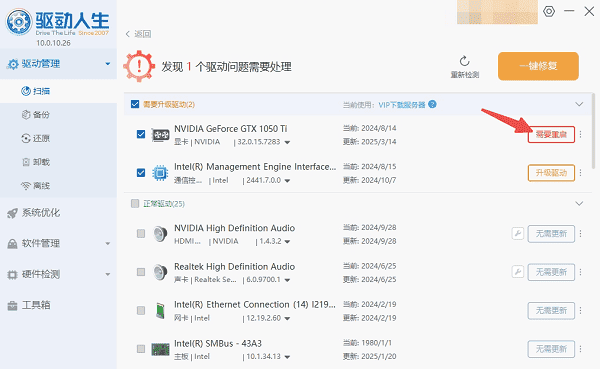The width and height of the screenshot is (600, 369).
Task: Click the wrench icon beside NVIDIA High Definition Audio
Action: tap(518, 233)
